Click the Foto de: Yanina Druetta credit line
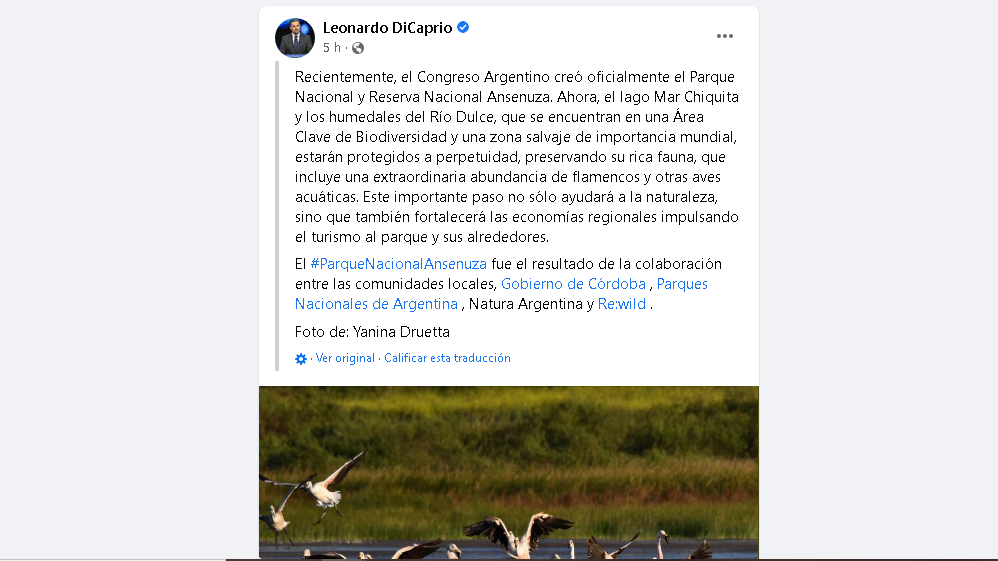This screenshot has width=998, height=561. click(372, 332)
